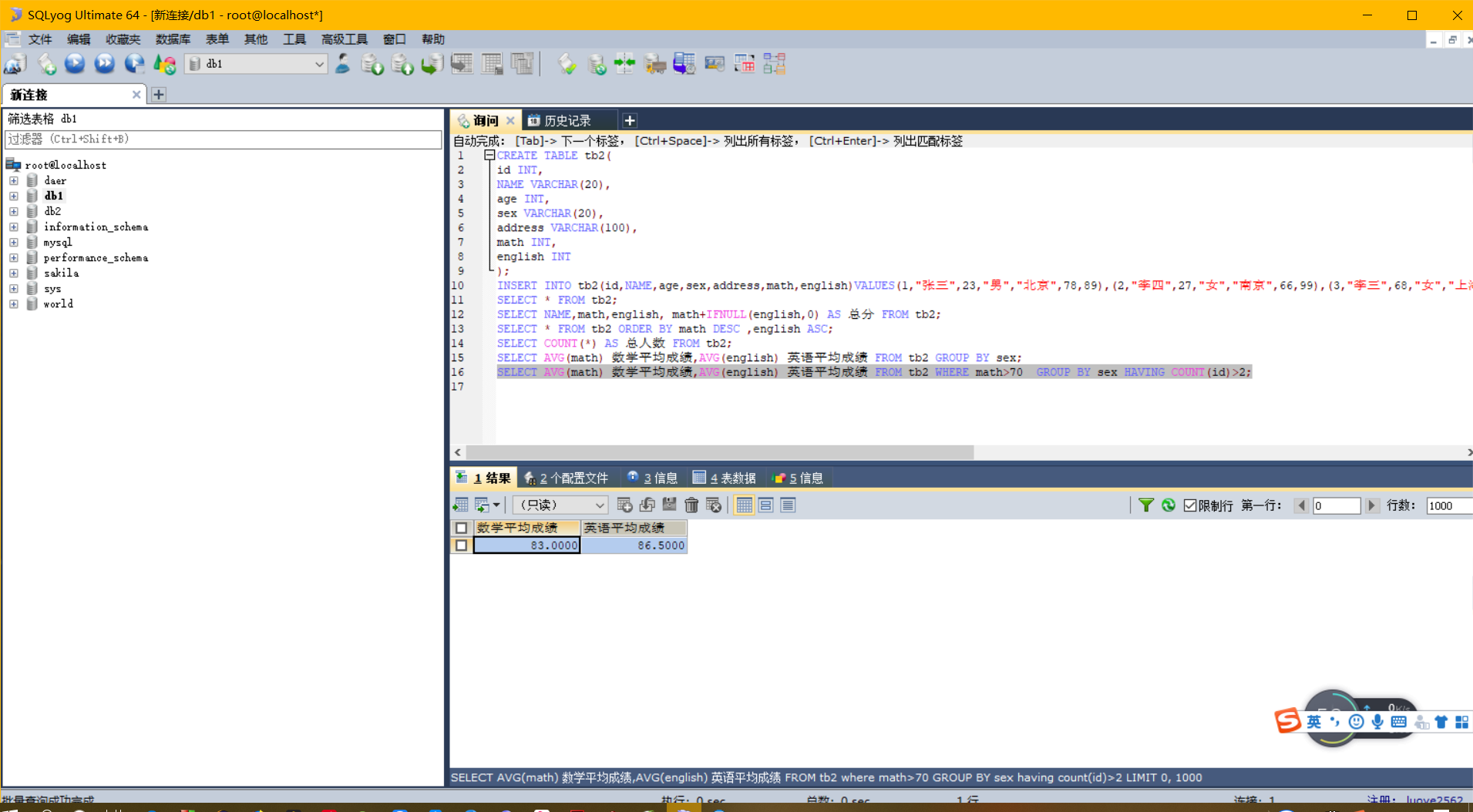Click the execute query play icon

point(75,64)
